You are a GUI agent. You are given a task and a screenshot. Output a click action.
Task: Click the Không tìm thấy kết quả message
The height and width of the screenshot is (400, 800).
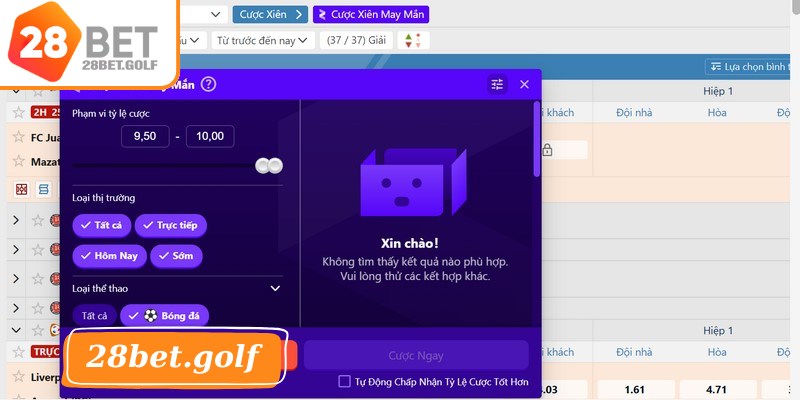415,269
